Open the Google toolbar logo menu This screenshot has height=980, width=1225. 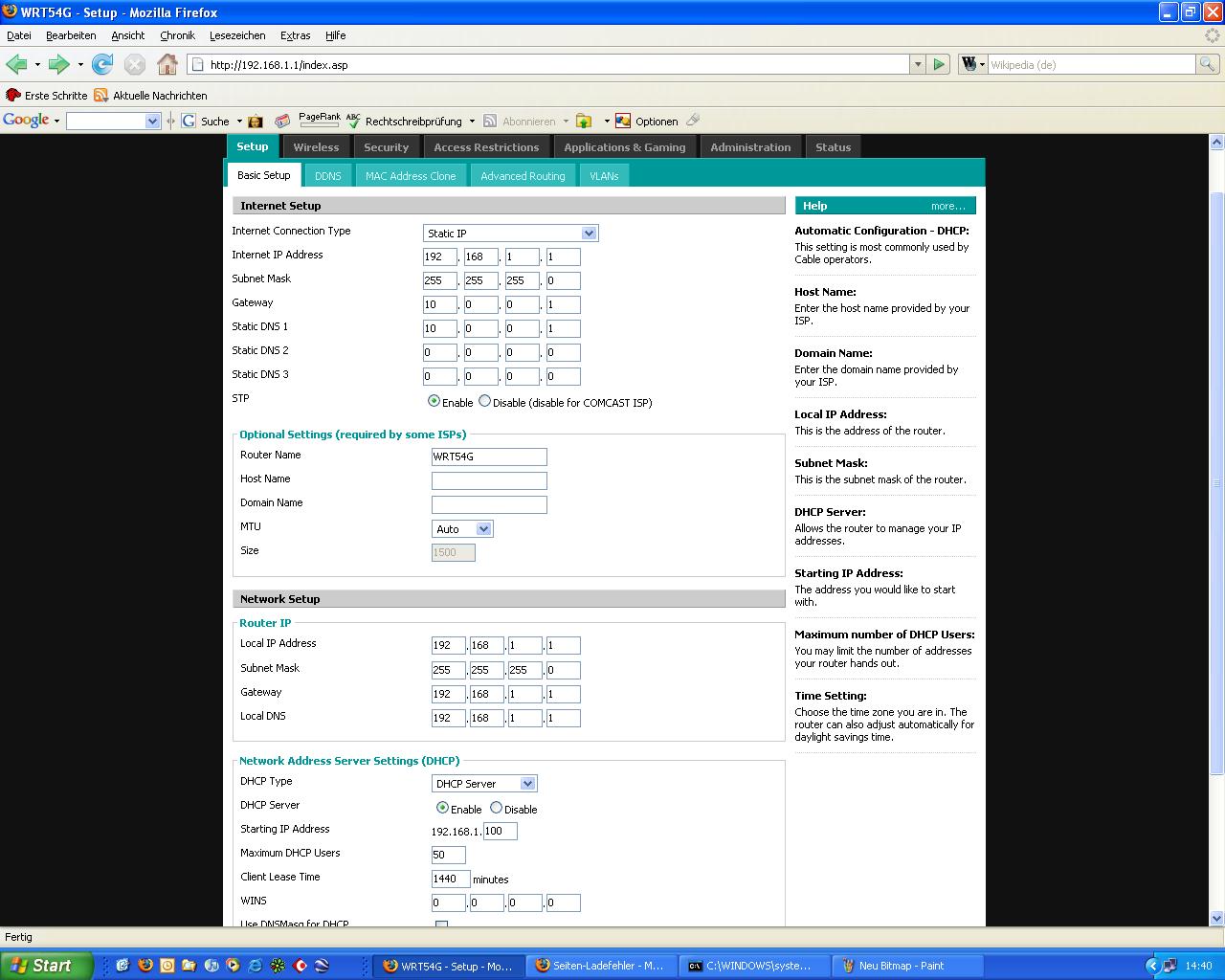32,121
